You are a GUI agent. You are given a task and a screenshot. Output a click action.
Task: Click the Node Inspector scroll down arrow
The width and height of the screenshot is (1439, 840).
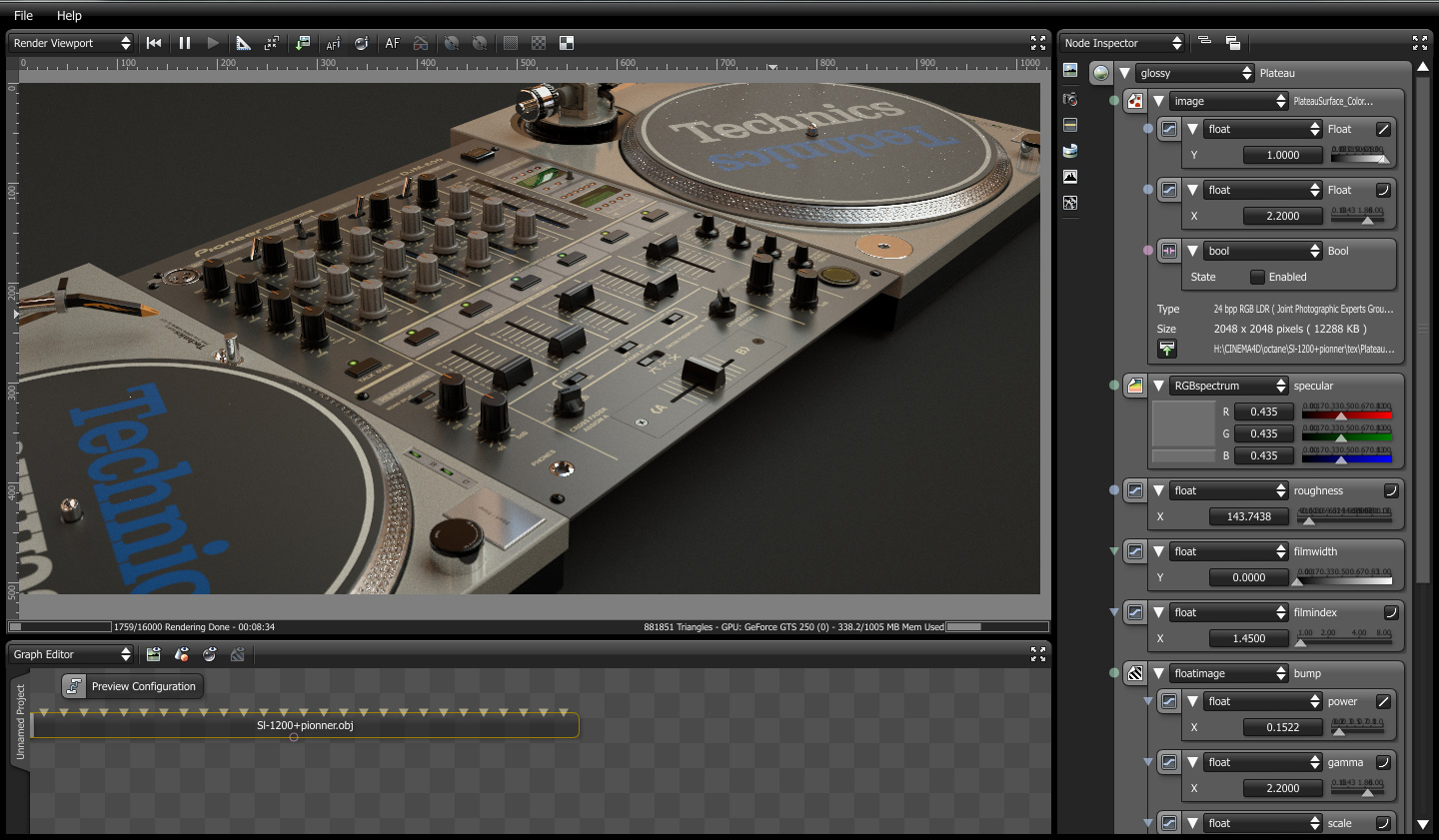pos(1423,825)
